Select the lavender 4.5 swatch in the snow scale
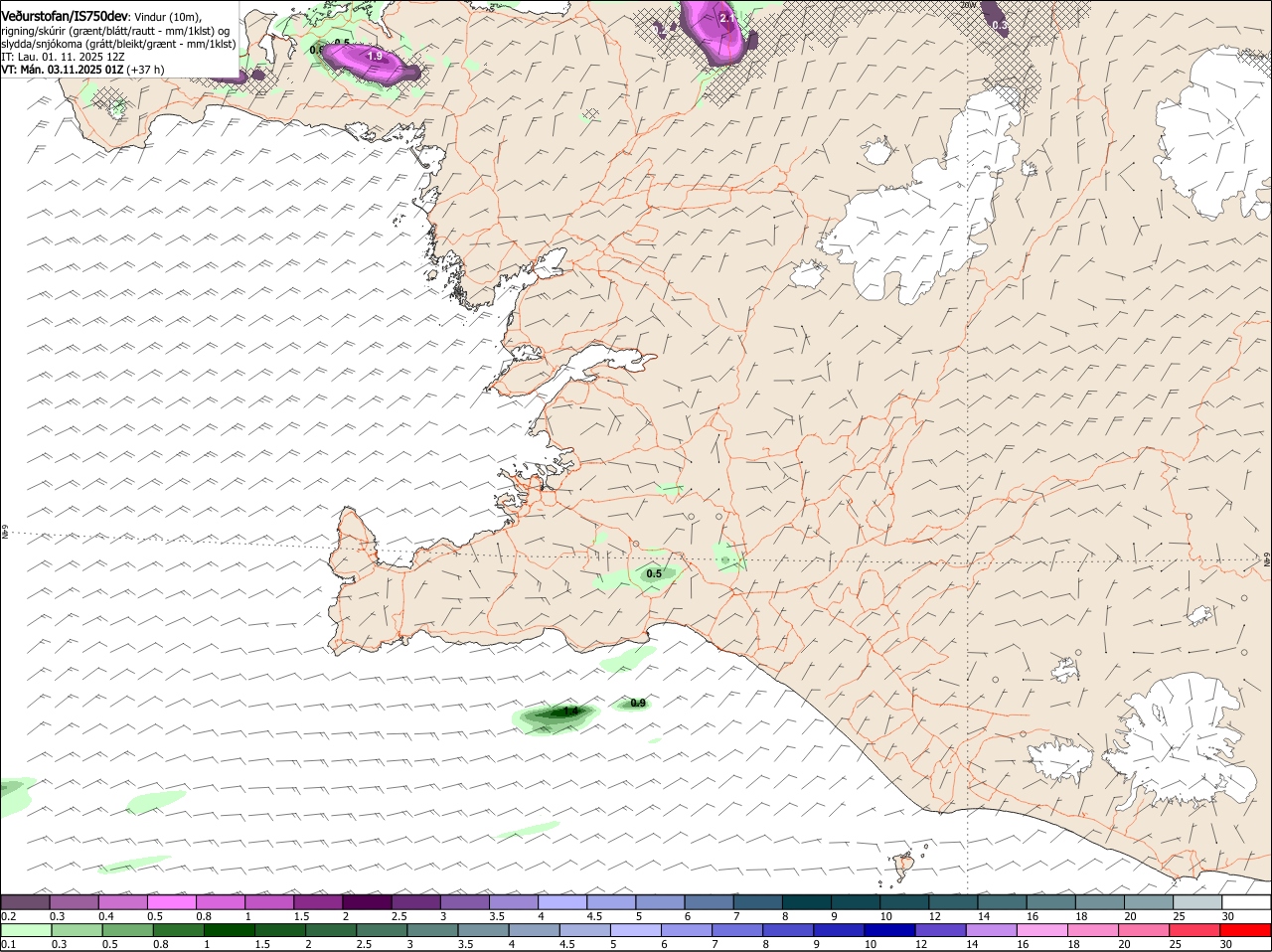This screenshot has width=1272, height=952. [x=610, y=902]
